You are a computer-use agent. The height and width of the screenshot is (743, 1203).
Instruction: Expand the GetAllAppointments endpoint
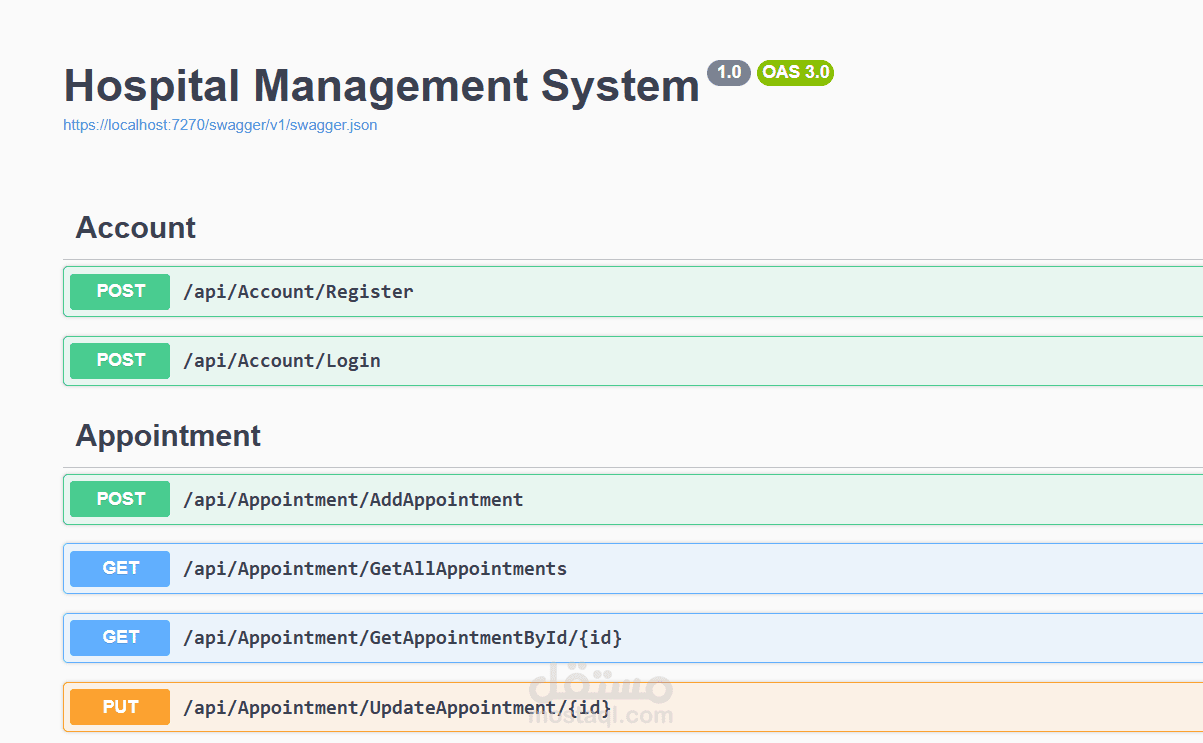coord(700,568)
